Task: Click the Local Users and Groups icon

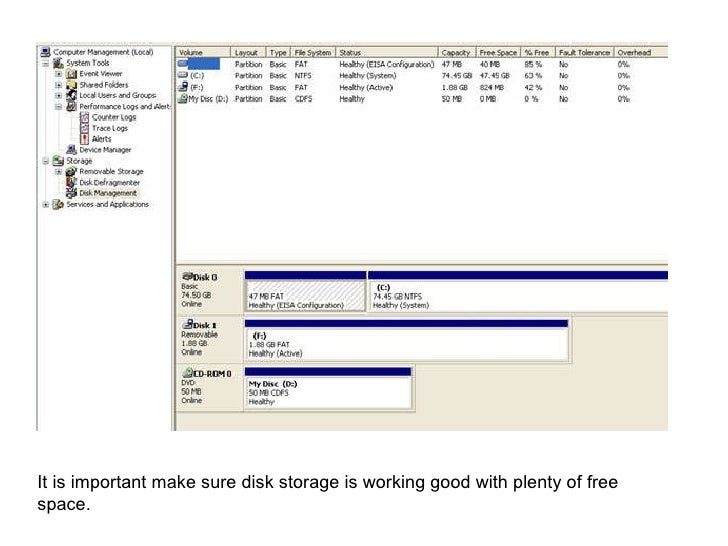Action: (x=72, y=95)
